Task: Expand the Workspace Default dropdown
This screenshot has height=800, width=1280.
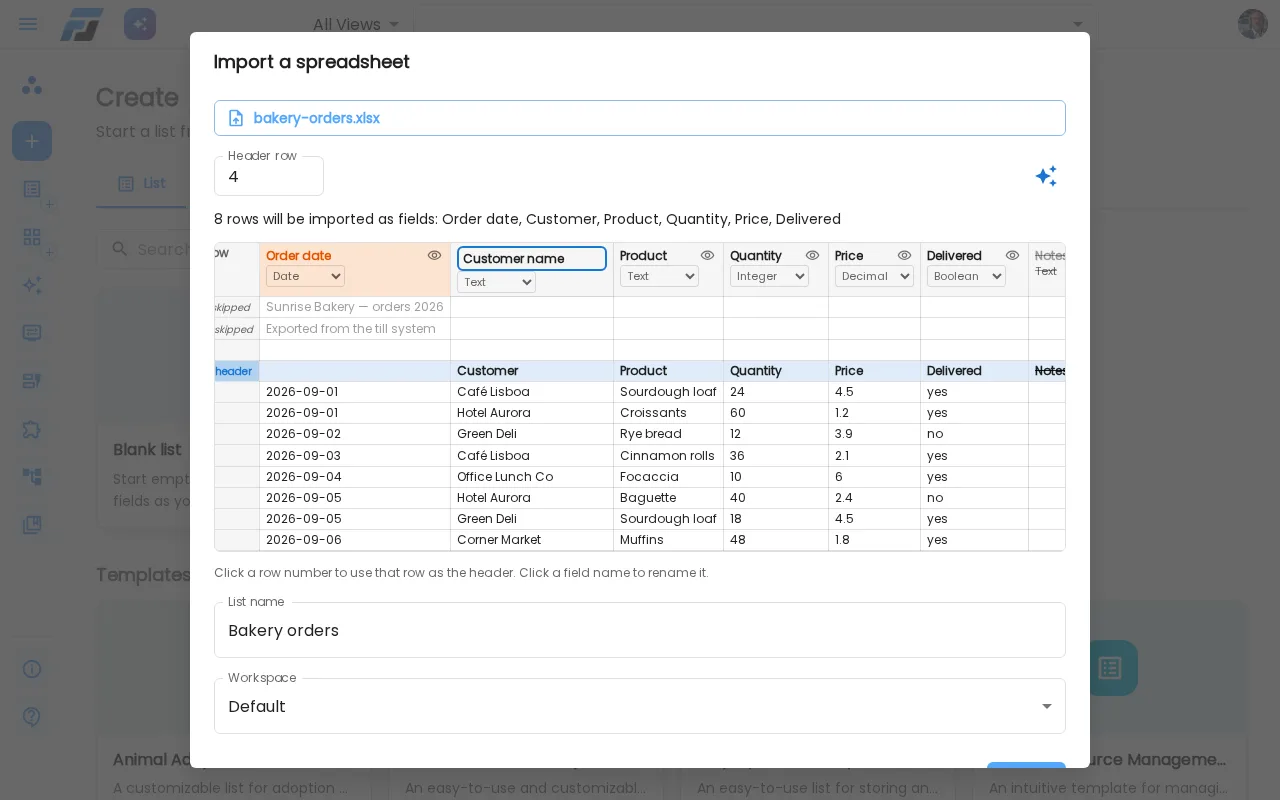Action: [640, 706]
